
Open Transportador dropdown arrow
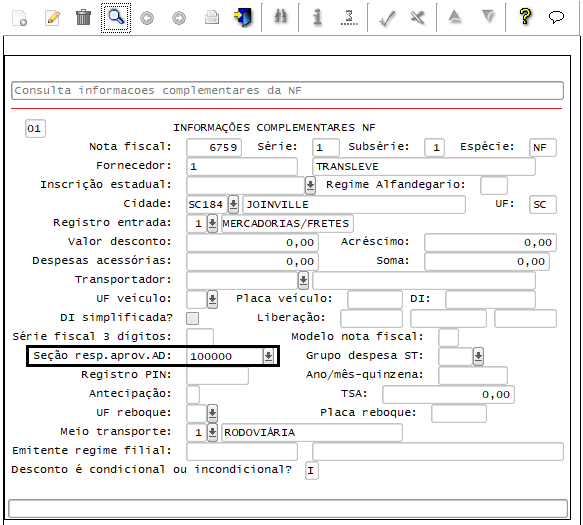click(303, 280)
